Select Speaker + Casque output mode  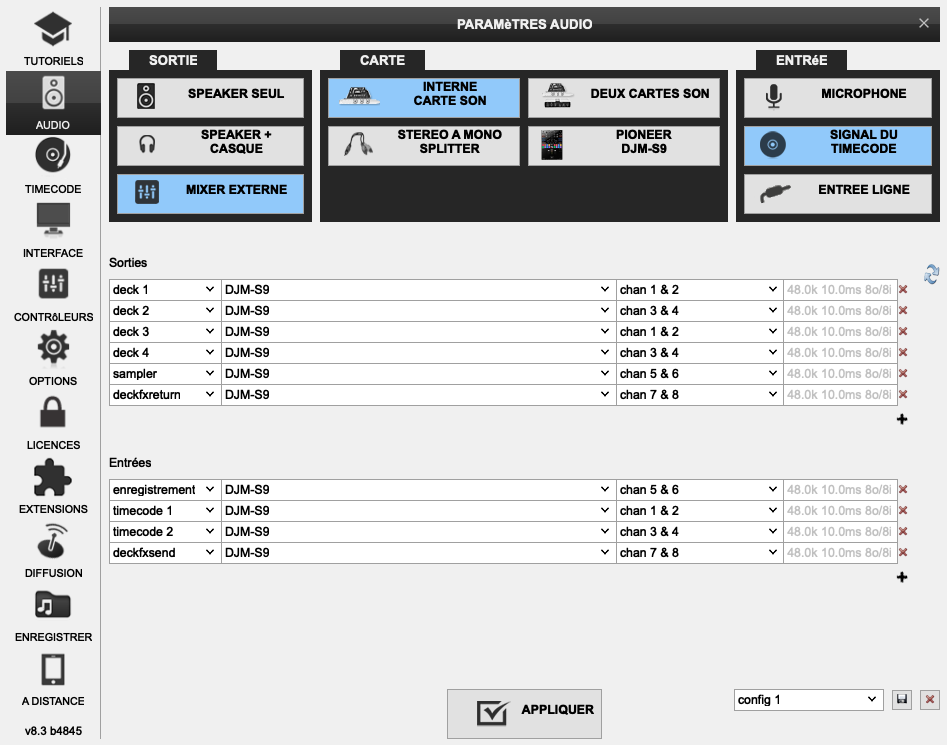click(210, 145)
